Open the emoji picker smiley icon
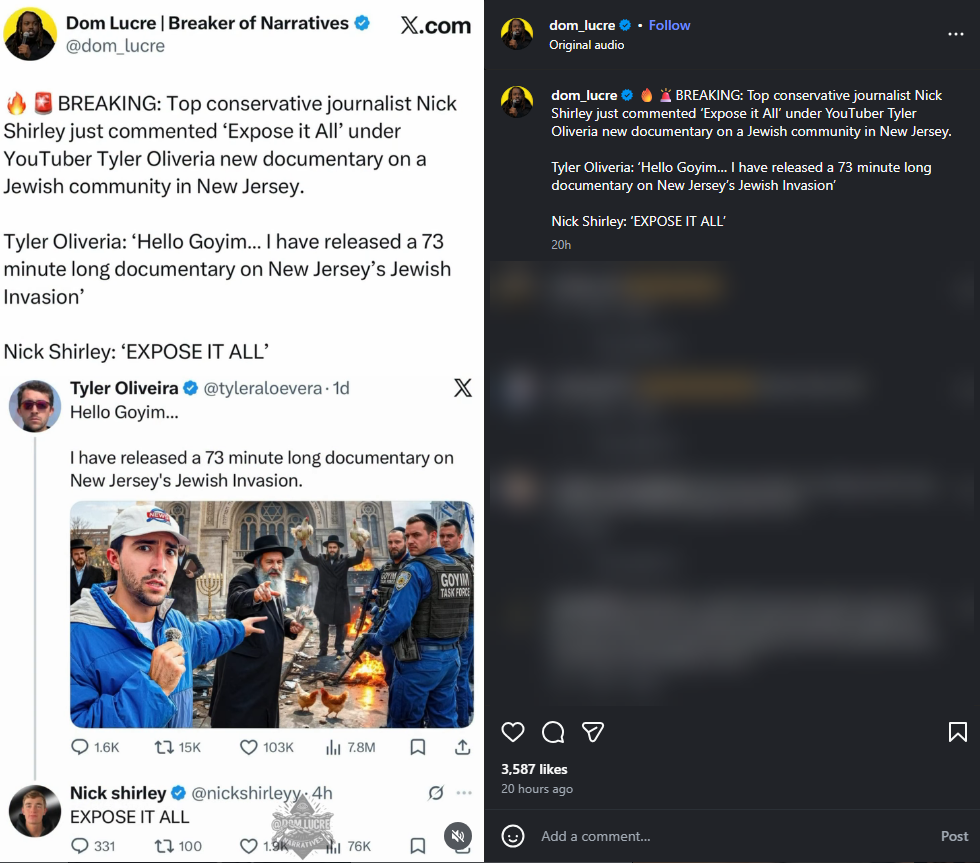The height and width of the screenshot is (863, 980). [x=513, y=836]
